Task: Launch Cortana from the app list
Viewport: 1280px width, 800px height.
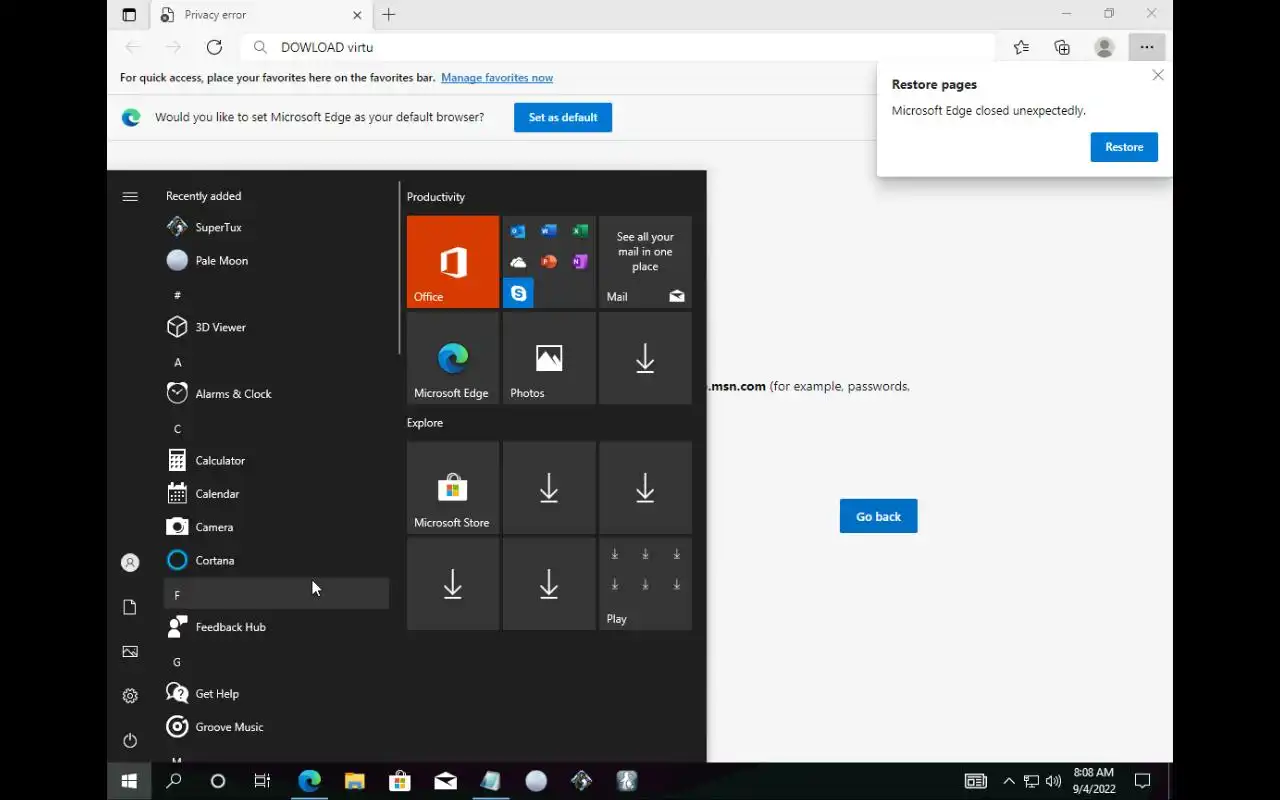Action: [276, 560]
